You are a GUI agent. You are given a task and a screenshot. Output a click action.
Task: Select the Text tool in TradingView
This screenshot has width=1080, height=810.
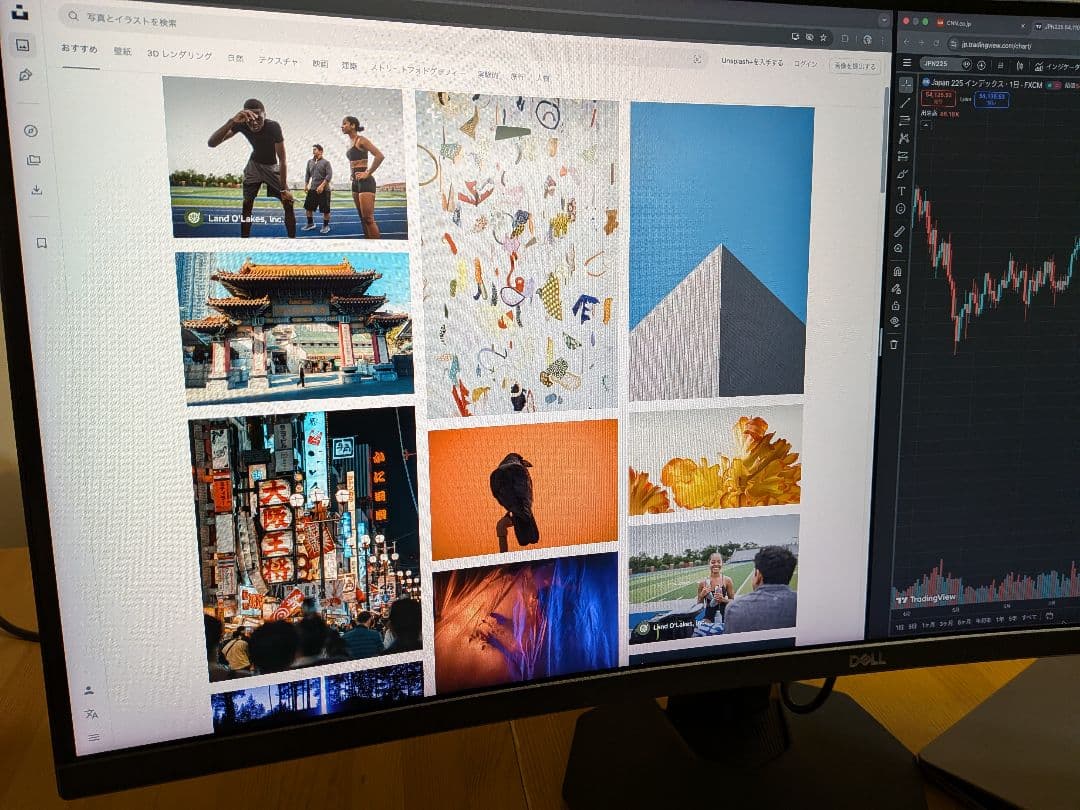tap(901, 191)
